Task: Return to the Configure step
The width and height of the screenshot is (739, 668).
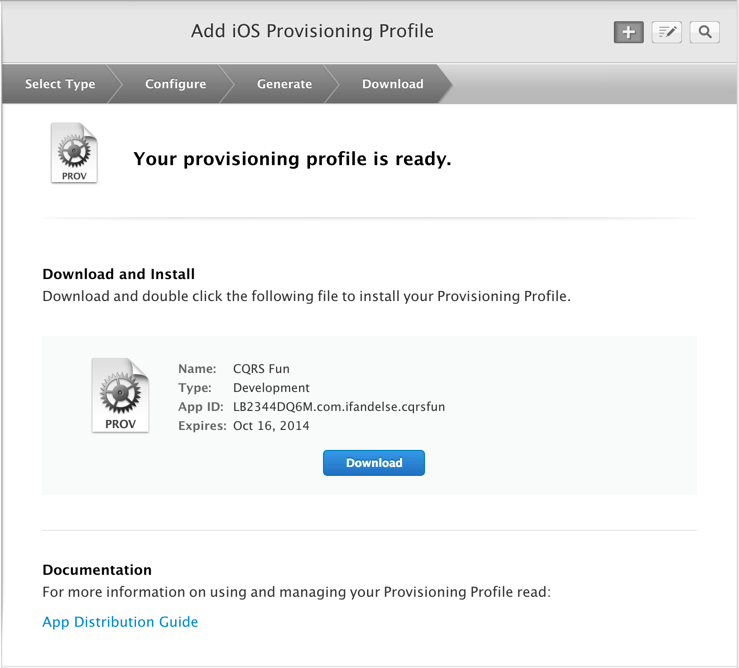Action: pos(175,84)
